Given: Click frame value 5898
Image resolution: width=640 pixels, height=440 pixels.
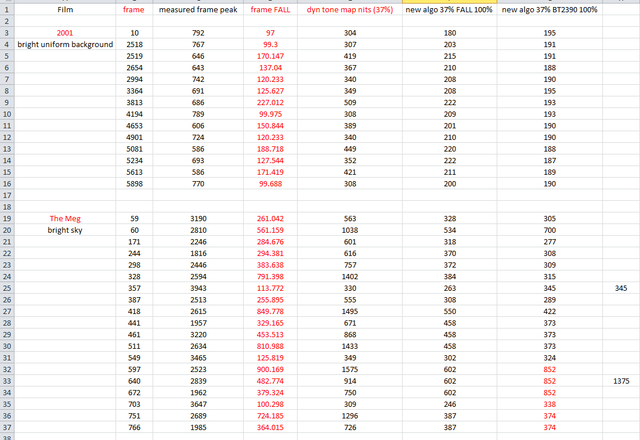Looking at the screenshot, I should point(134,184).
